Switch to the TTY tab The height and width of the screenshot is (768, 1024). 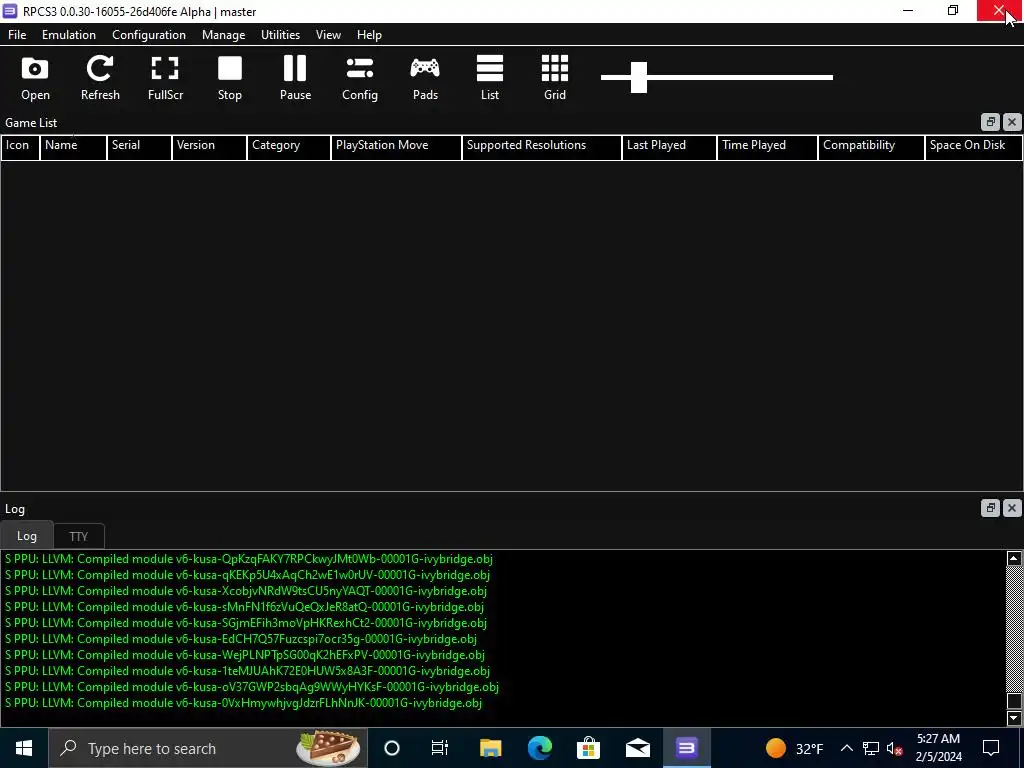(78, 536)
